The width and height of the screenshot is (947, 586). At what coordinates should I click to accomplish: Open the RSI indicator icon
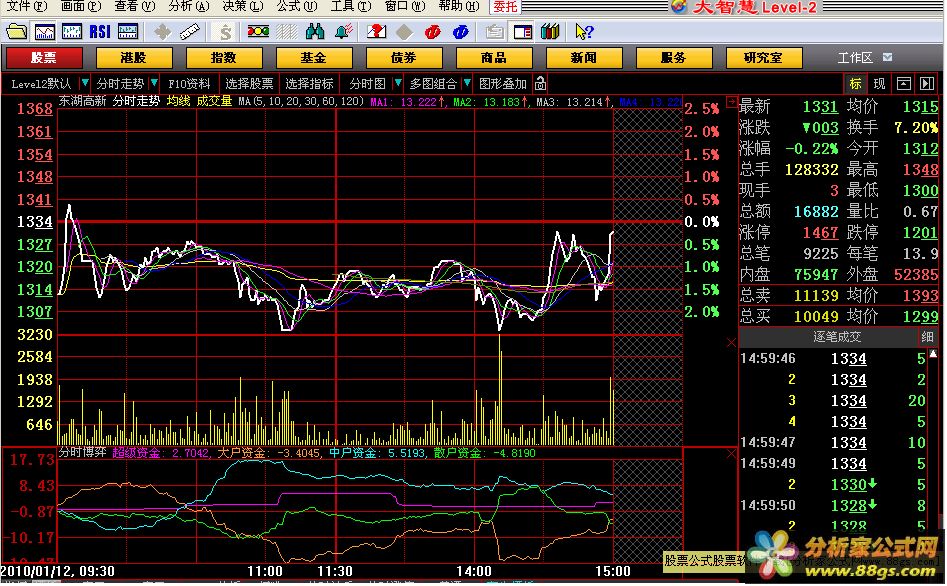coord(100,31)
